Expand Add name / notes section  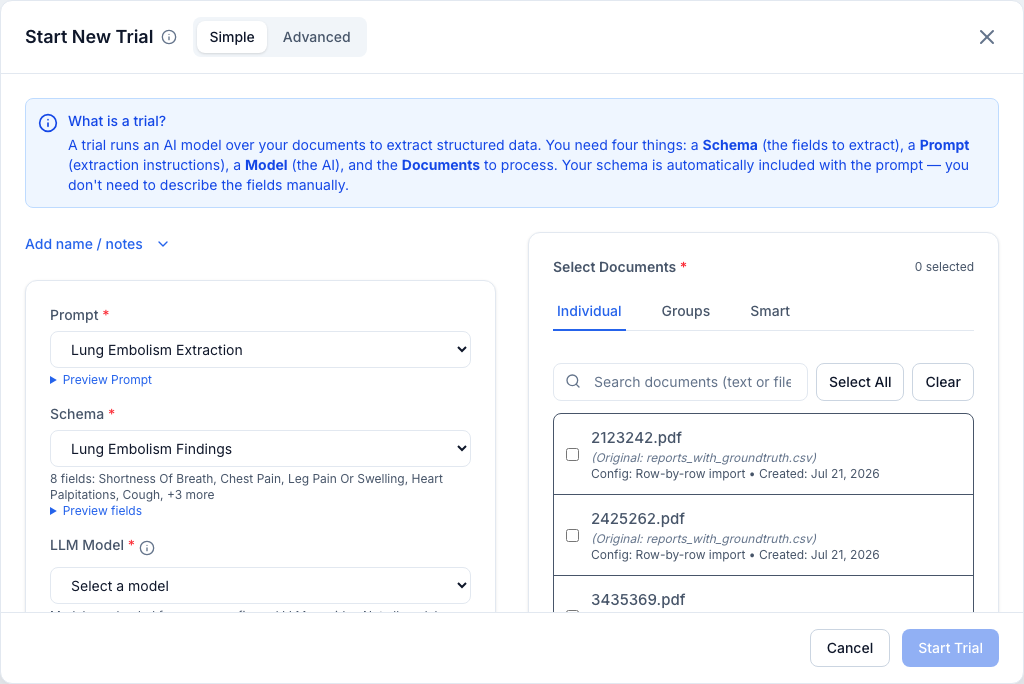(97, 244)
